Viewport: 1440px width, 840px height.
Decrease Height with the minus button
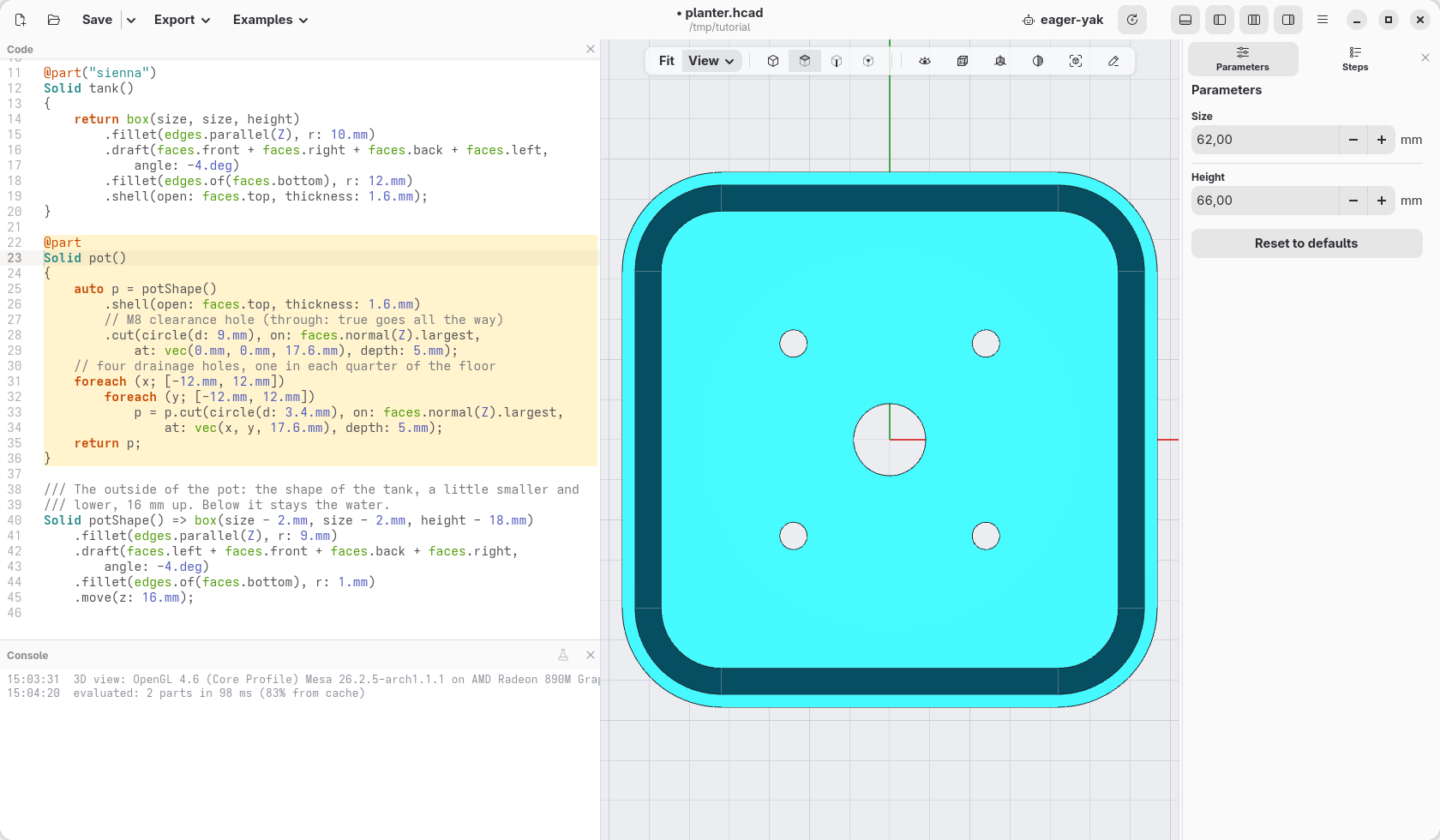(1353, 201)
